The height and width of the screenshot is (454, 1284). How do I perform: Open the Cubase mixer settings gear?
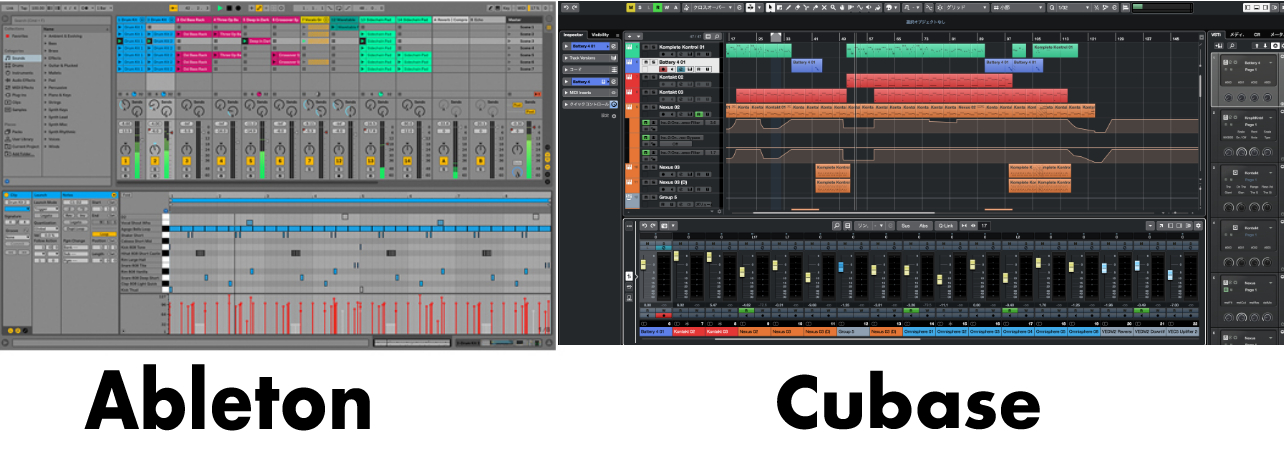[x=1198, y=226]
